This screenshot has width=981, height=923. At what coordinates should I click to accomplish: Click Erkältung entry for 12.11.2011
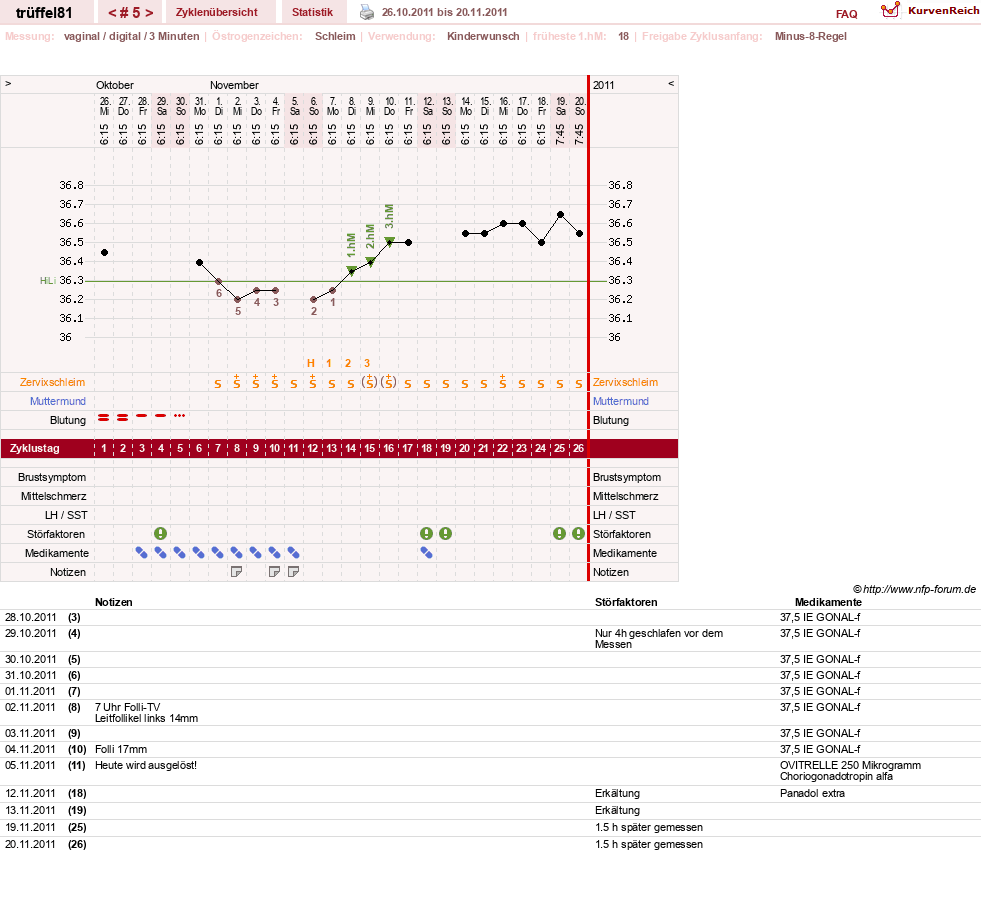[618, 793]
